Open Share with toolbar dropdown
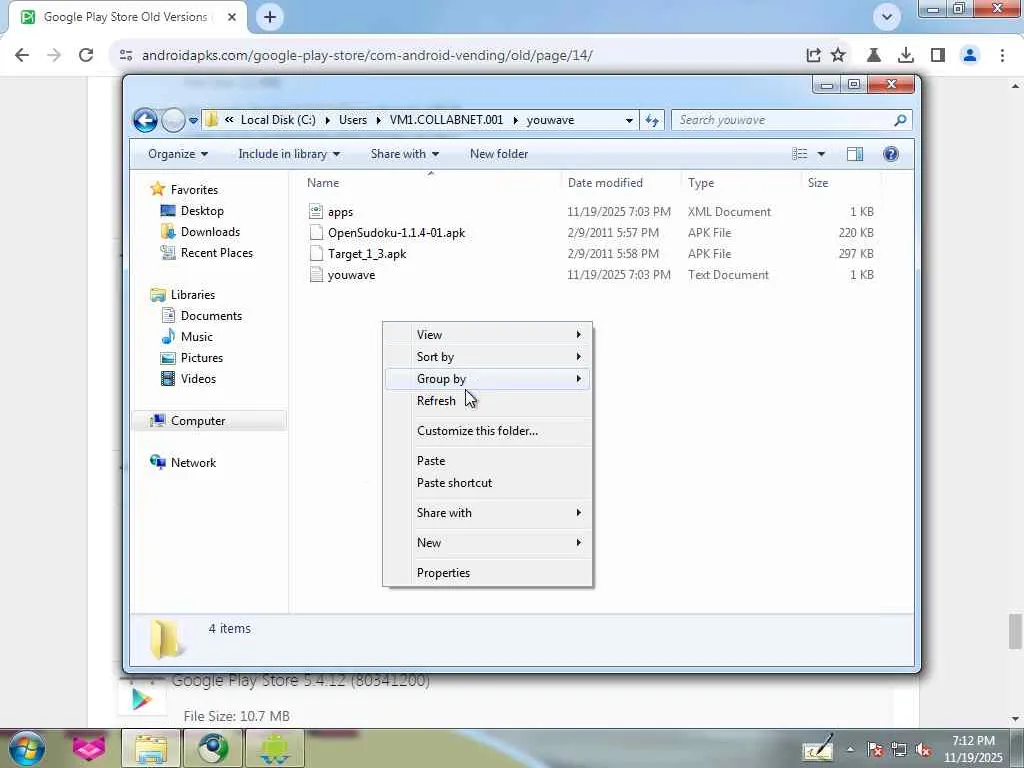This screenshot has height=768, width=1024. (404, 154)
